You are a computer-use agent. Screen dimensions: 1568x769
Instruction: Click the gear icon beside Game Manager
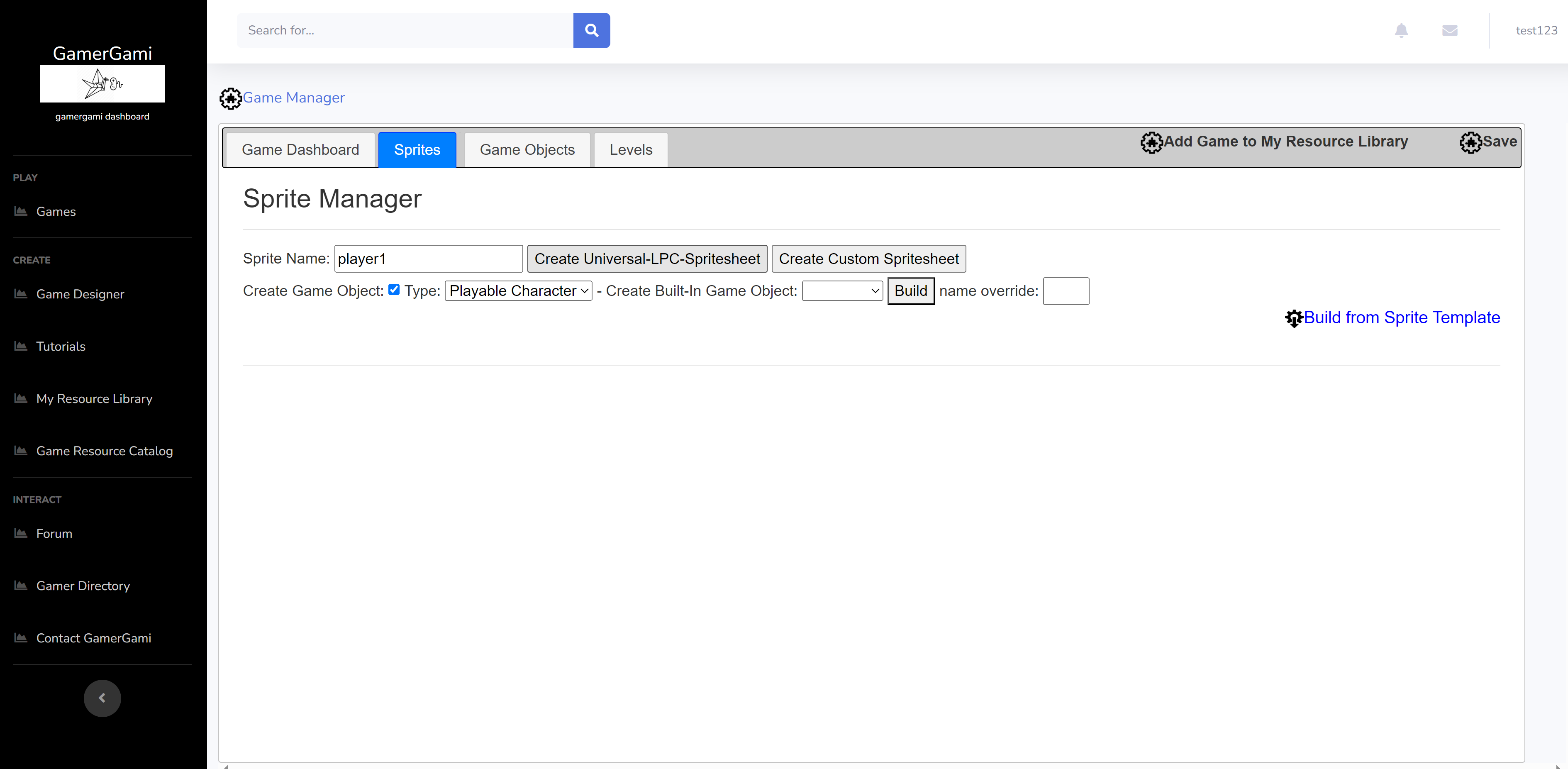[x=231, y=98]
